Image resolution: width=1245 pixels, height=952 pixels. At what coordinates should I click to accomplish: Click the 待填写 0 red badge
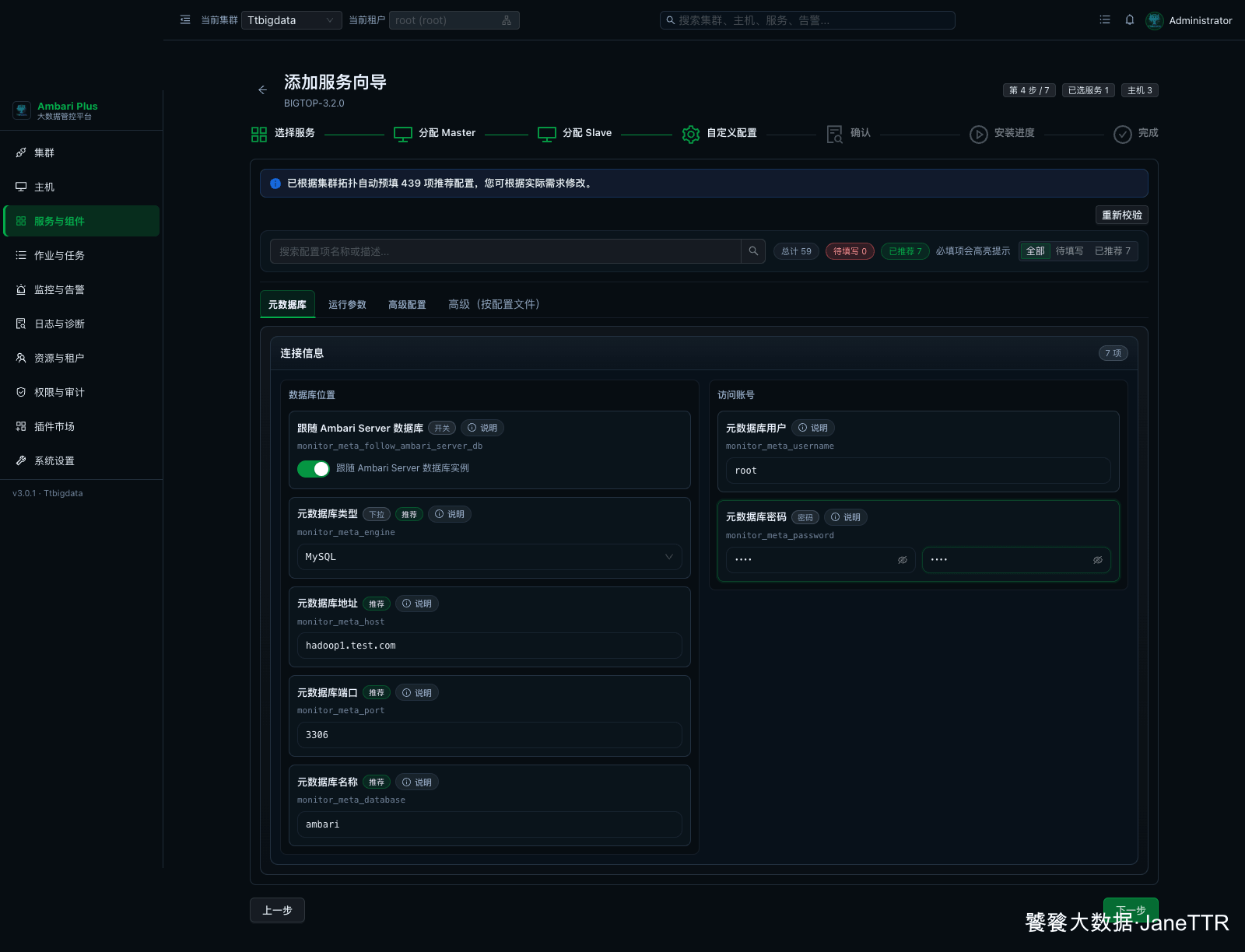850,251
